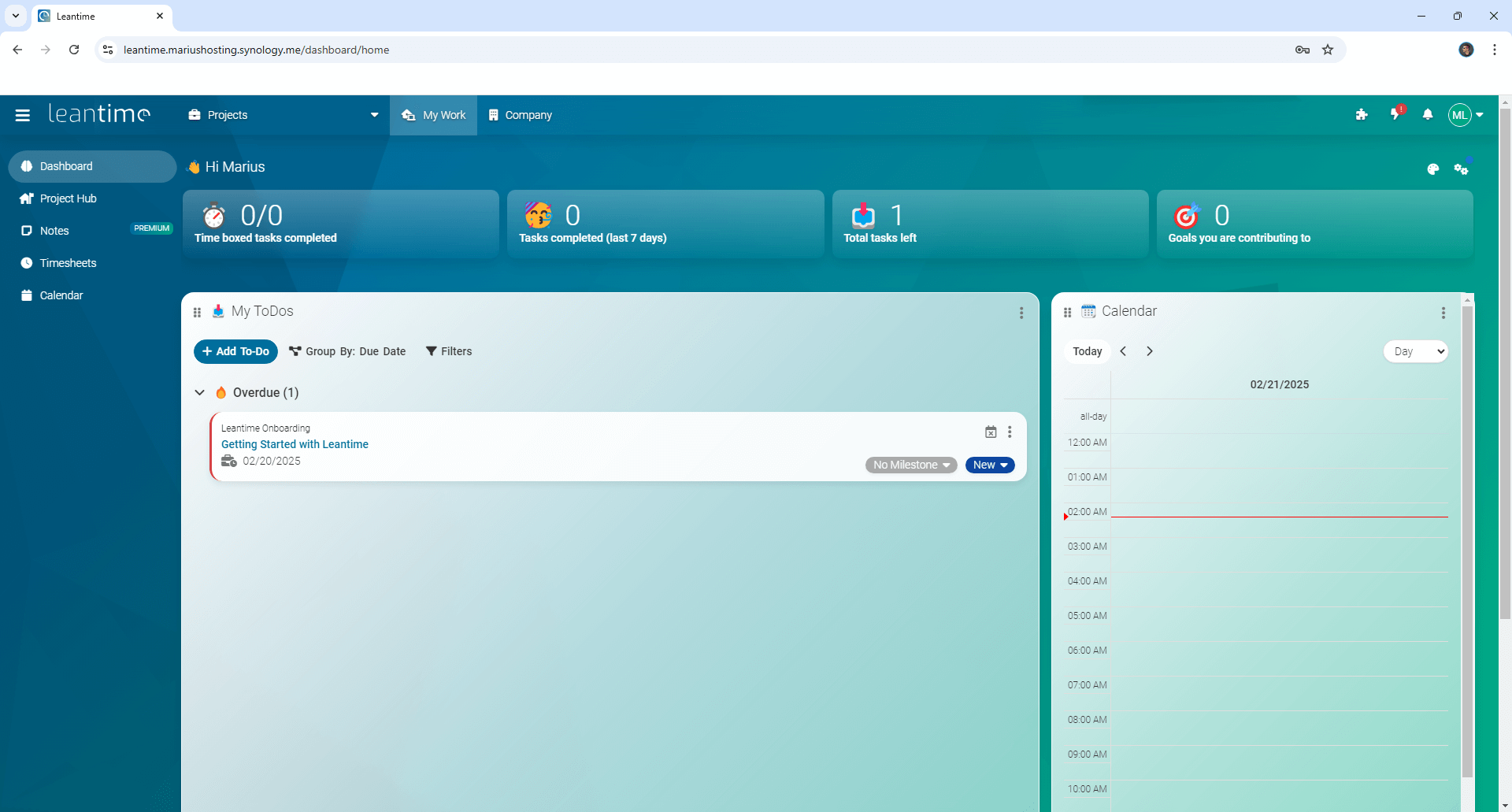Open the My ToDos widget options menu
Viewport: 1512px width, 812px height.
(x=1021, y=313)
